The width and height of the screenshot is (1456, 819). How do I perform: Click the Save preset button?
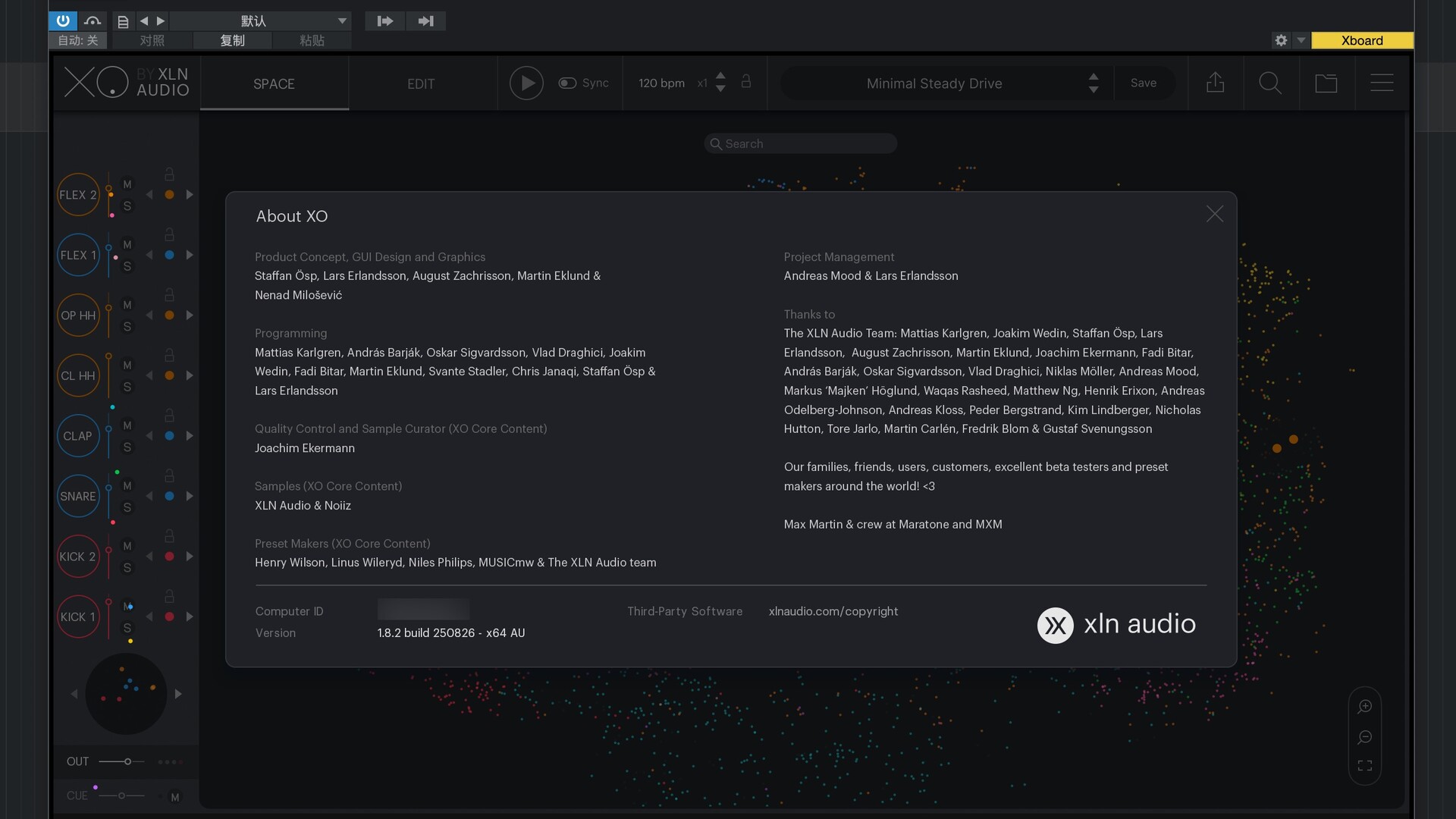point(1144,83)
